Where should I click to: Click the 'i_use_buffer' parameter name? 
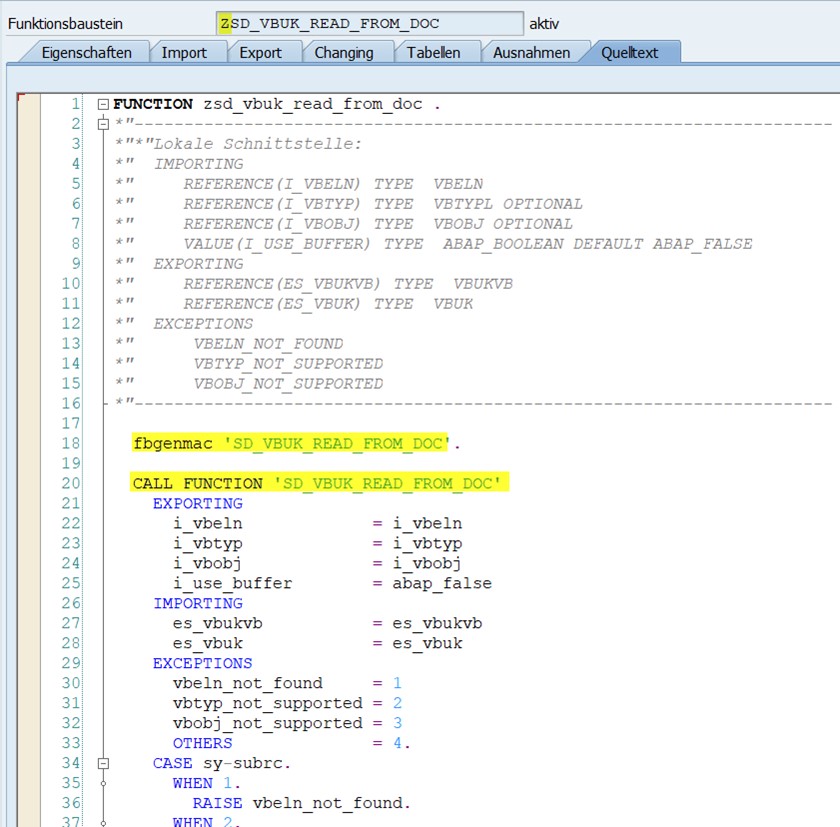(232, 583)
